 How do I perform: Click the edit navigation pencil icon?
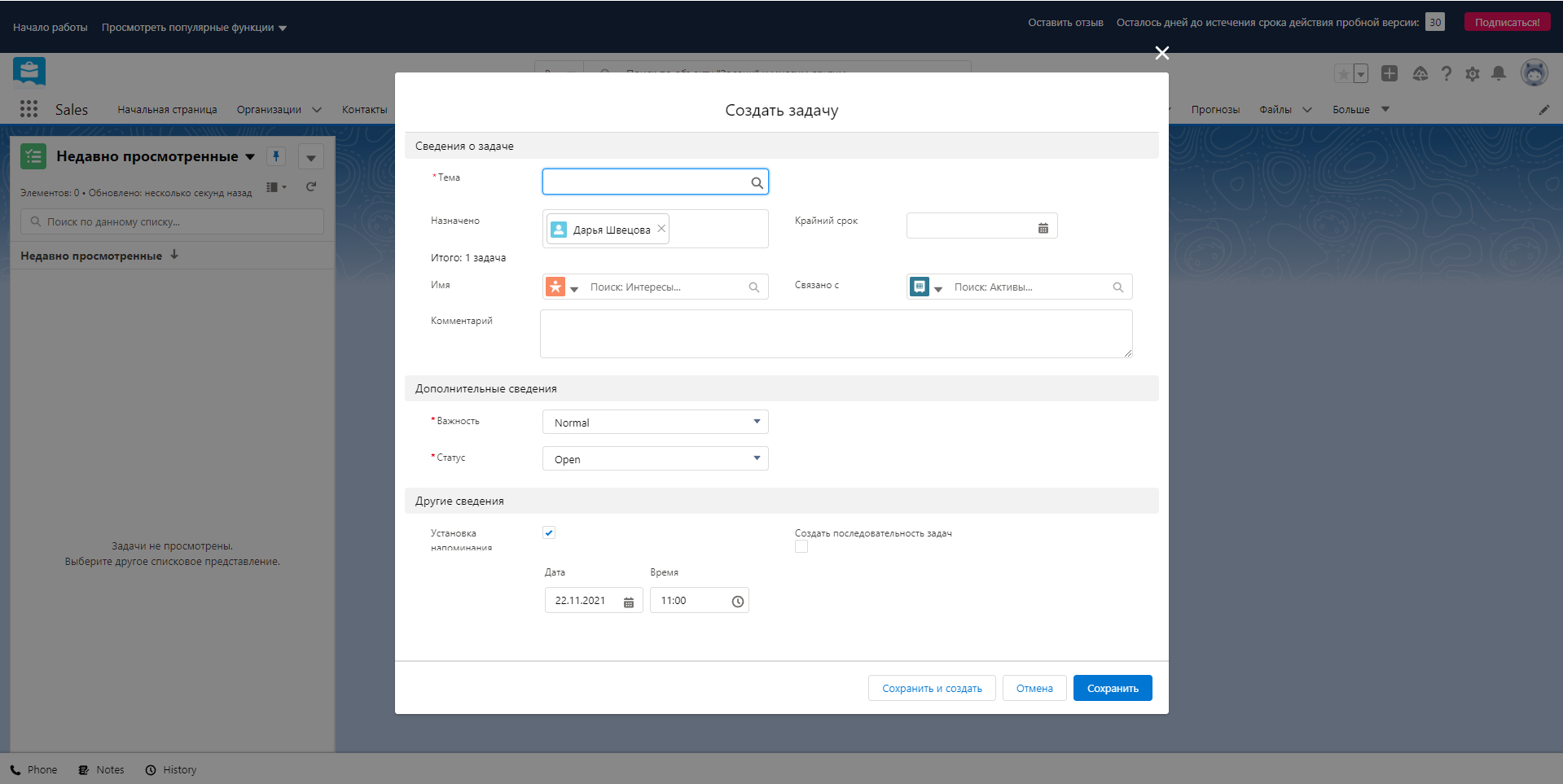point(1543,110)
